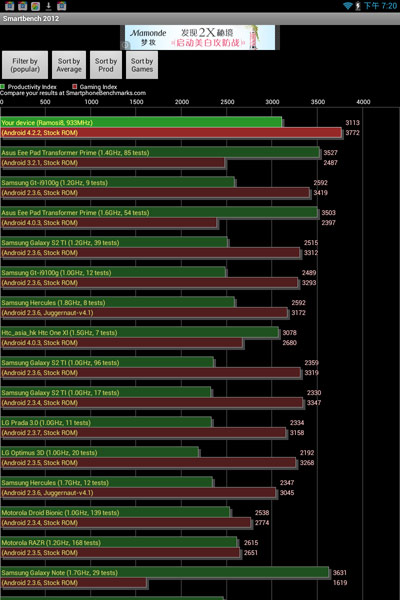
Task: Click the 2774 score value
Action: pos(262,522)
